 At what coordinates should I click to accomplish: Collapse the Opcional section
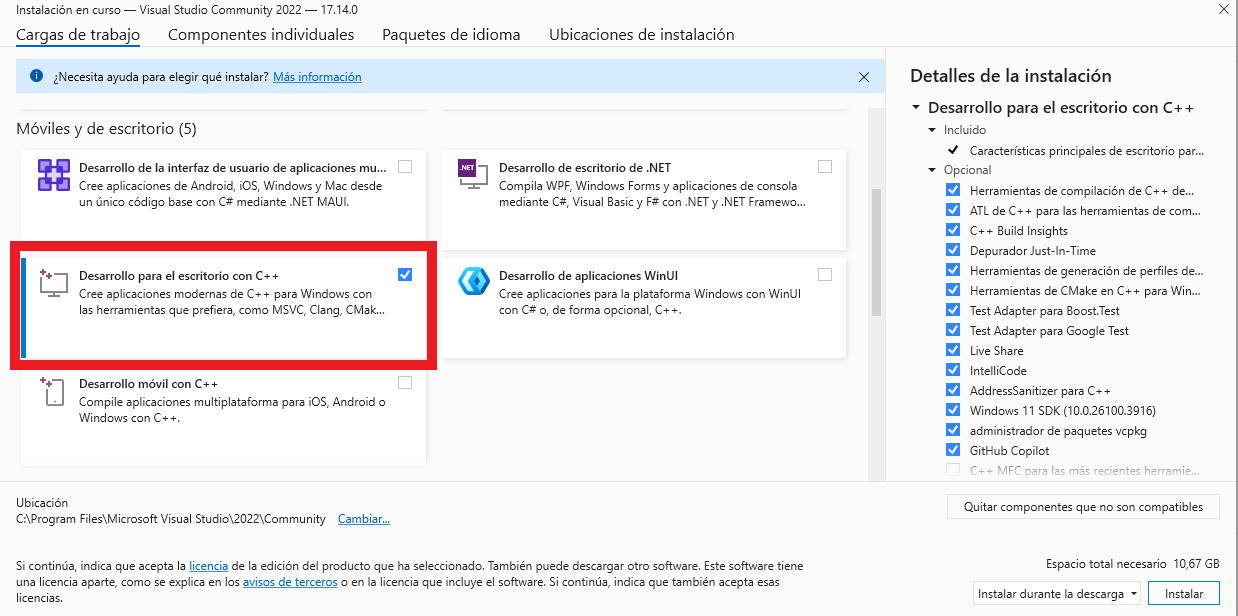pos(933,170)
